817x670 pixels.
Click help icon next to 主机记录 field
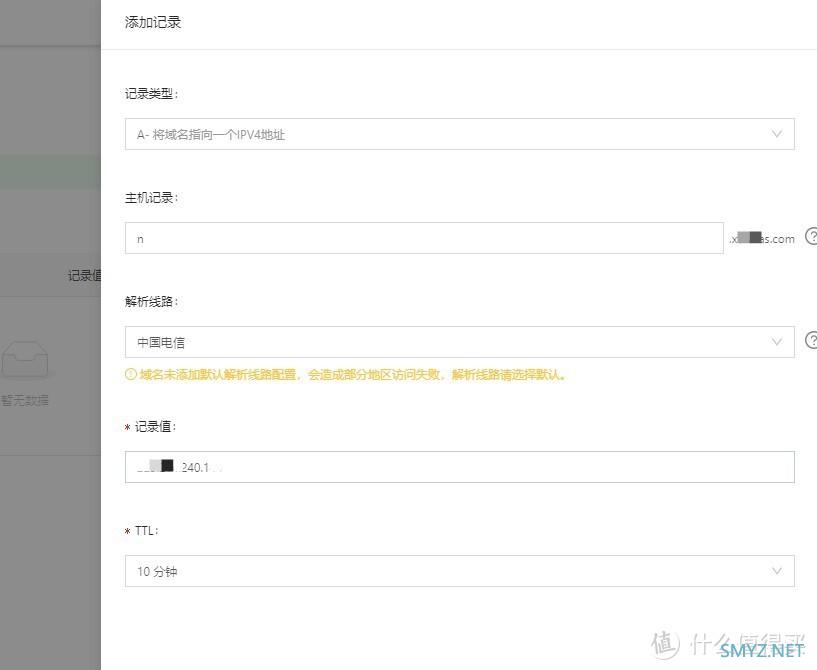[x=811, y=236]
